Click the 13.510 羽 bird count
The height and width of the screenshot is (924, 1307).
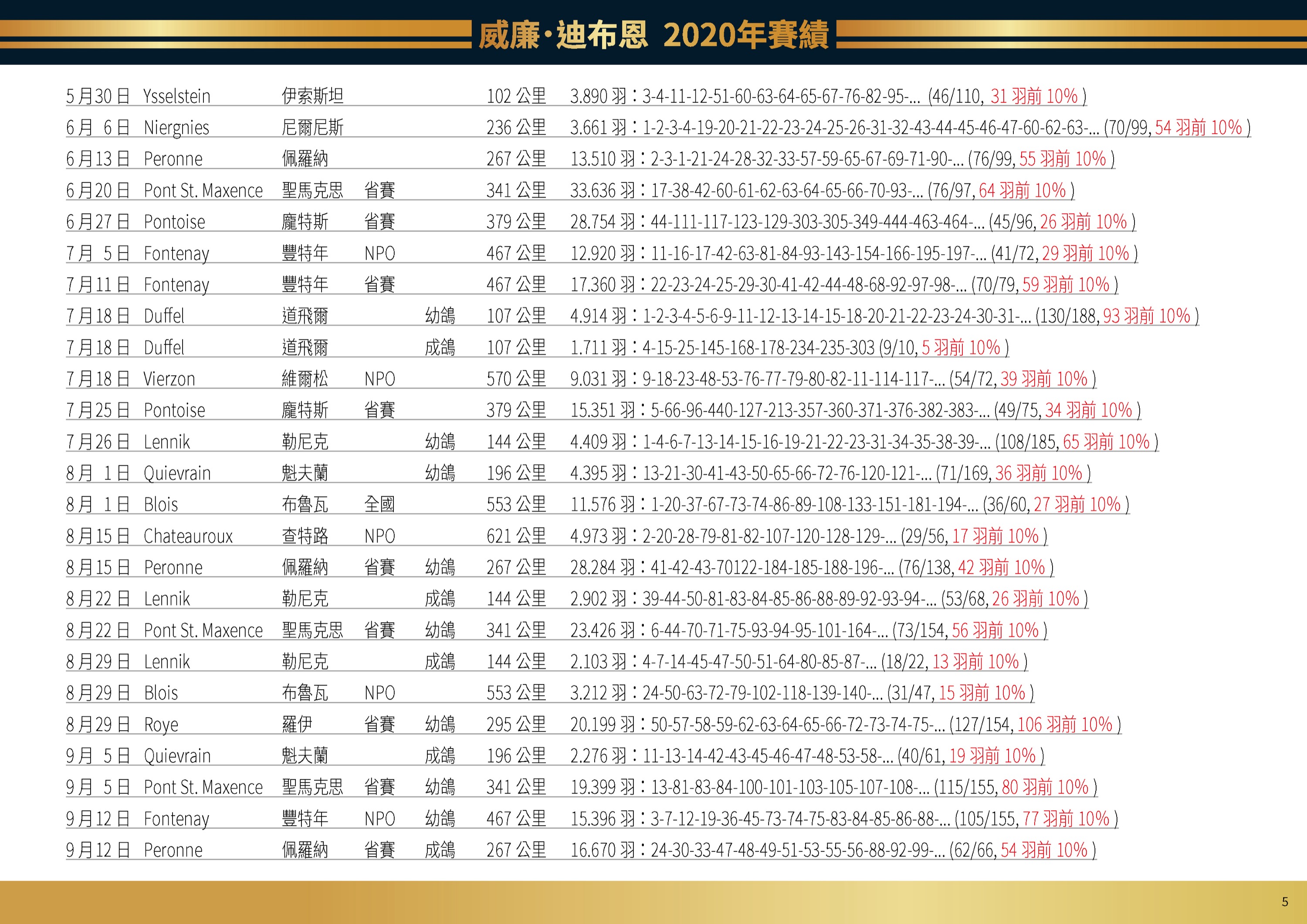tap(603, 159)
